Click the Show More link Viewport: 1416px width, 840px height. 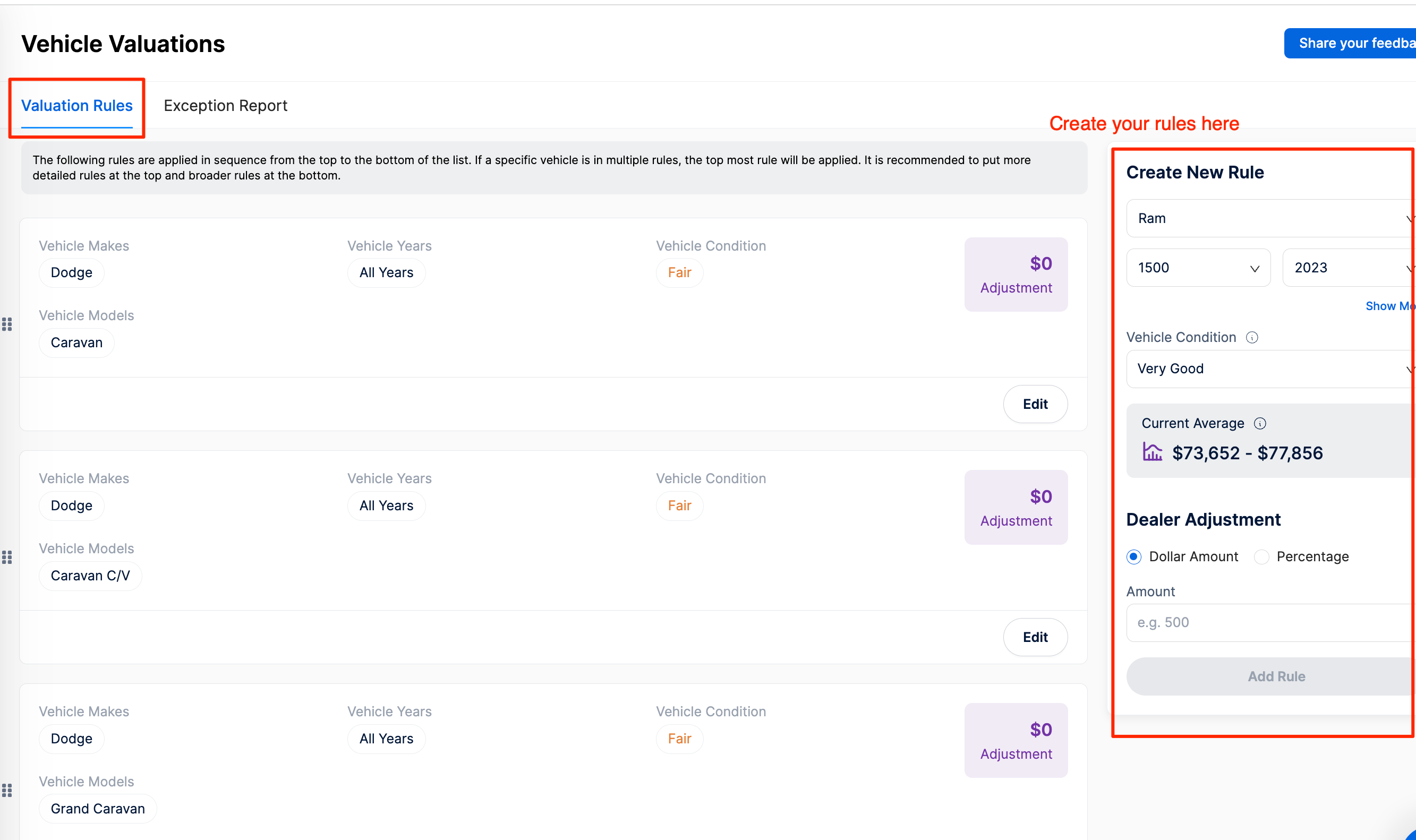pyautogui.click(x=1389, y=306)
